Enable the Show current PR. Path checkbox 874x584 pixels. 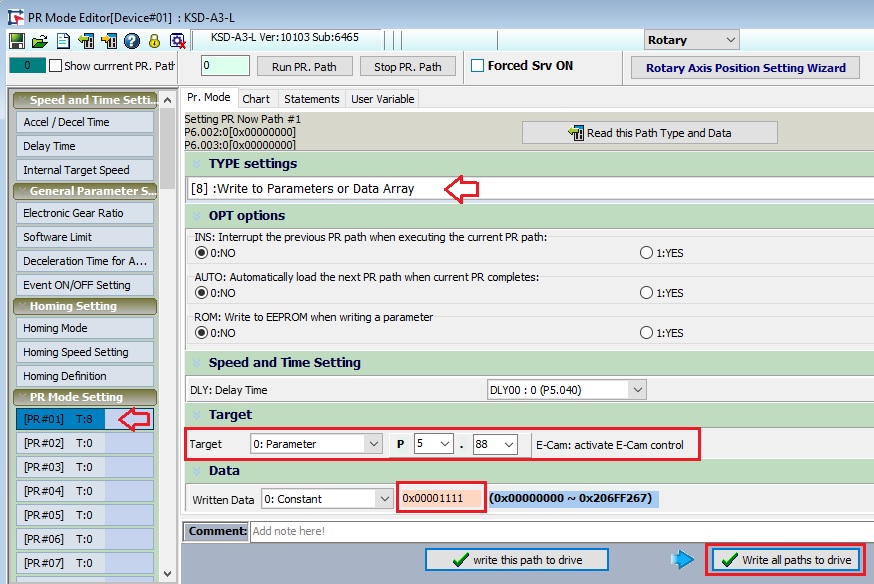coord(55,66)
